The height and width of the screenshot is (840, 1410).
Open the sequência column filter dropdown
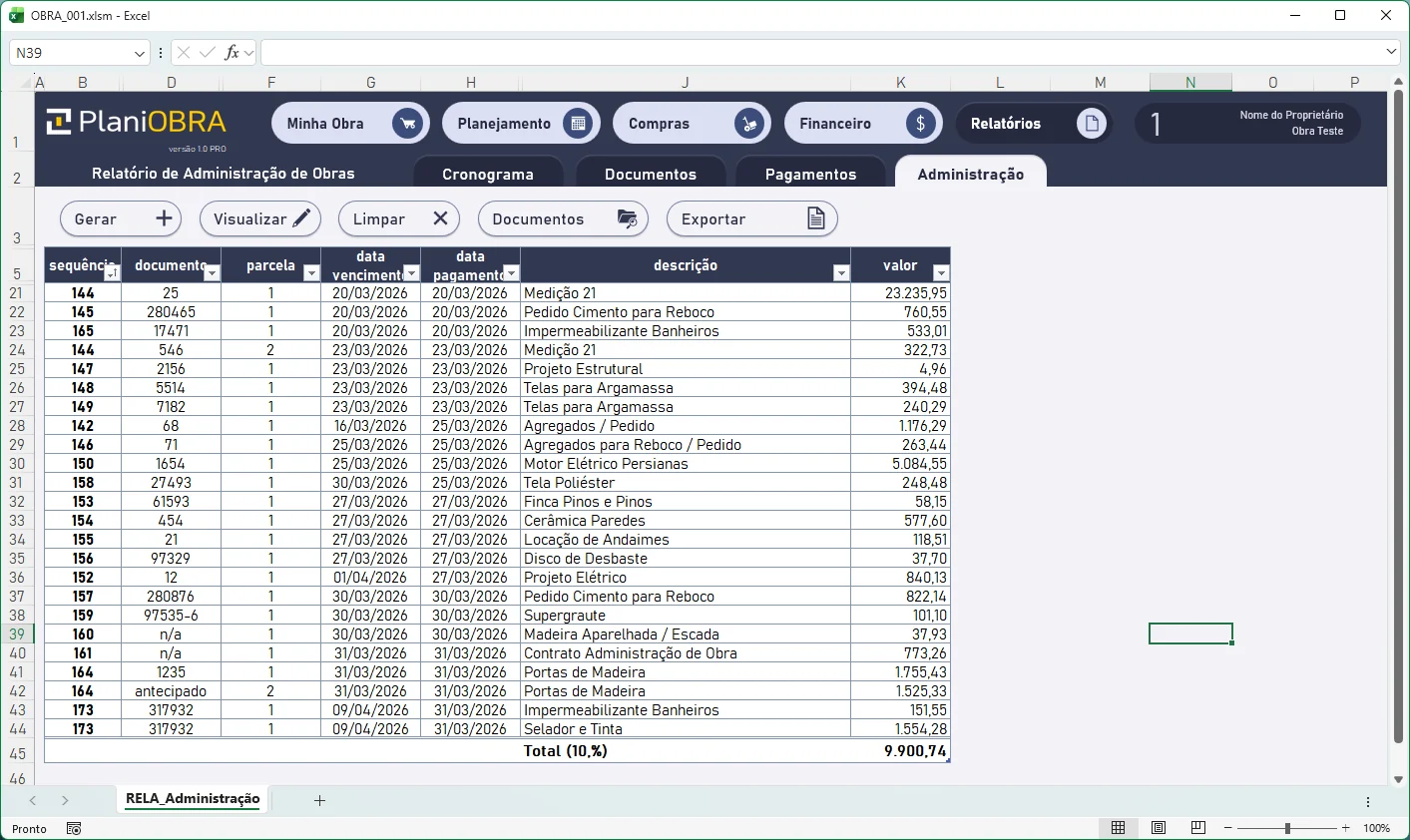coord(112,273)
